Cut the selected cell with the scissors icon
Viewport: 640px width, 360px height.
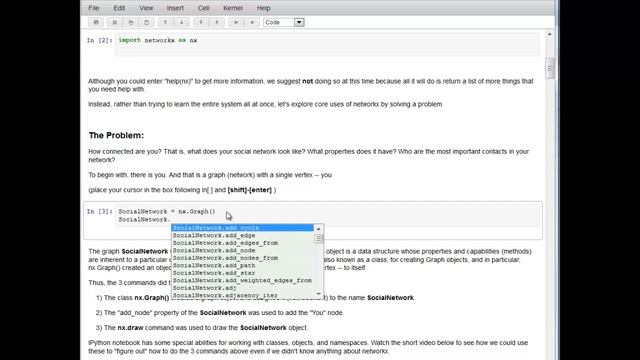115,22
